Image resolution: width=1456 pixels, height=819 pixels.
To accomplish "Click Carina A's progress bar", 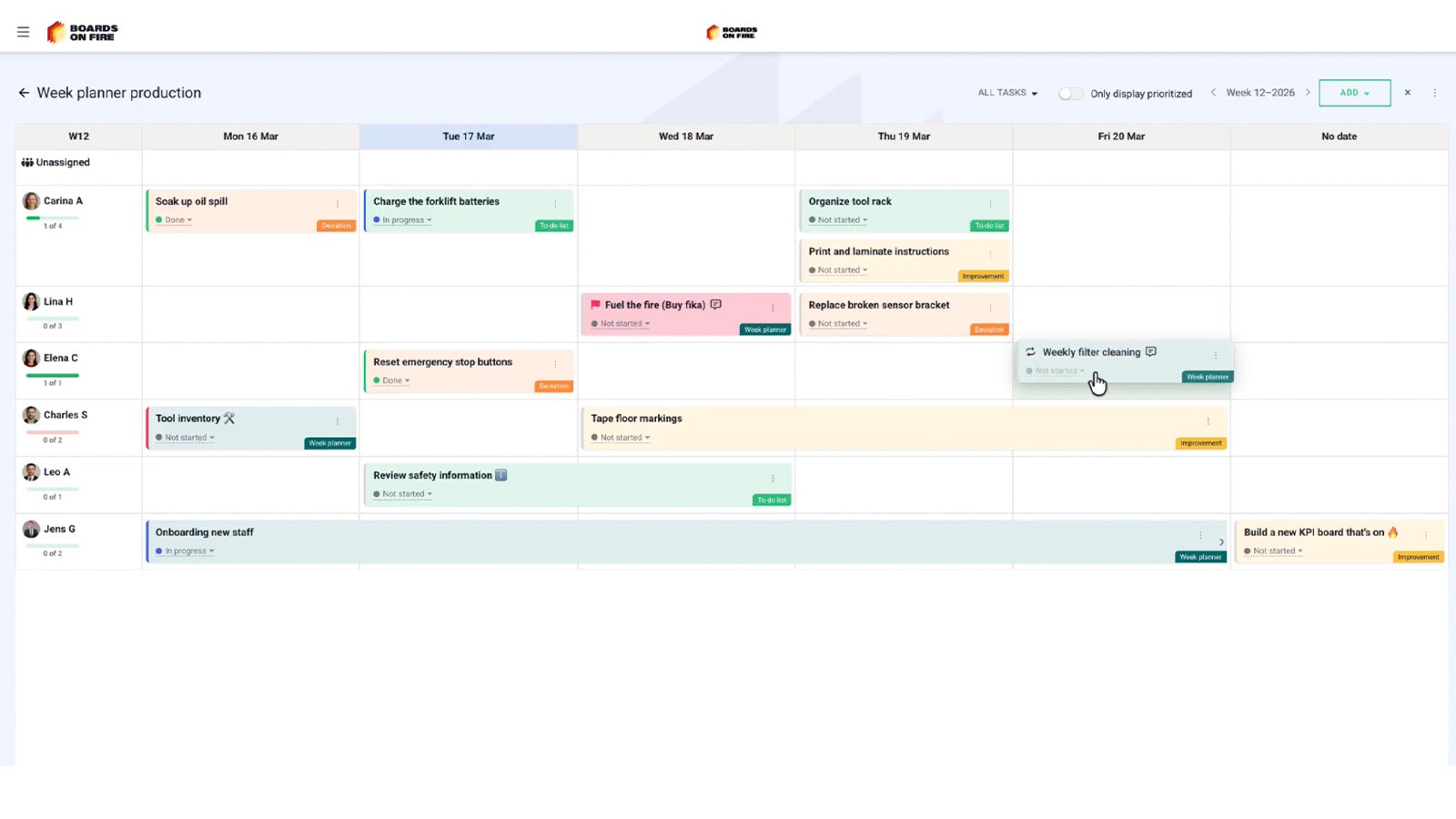I will click(x=52, y=218).
